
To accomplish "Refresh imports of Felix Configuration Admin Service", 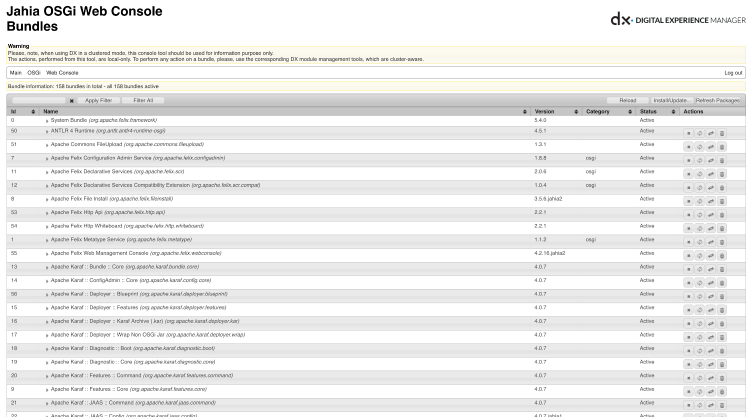I will coord(700,160).
